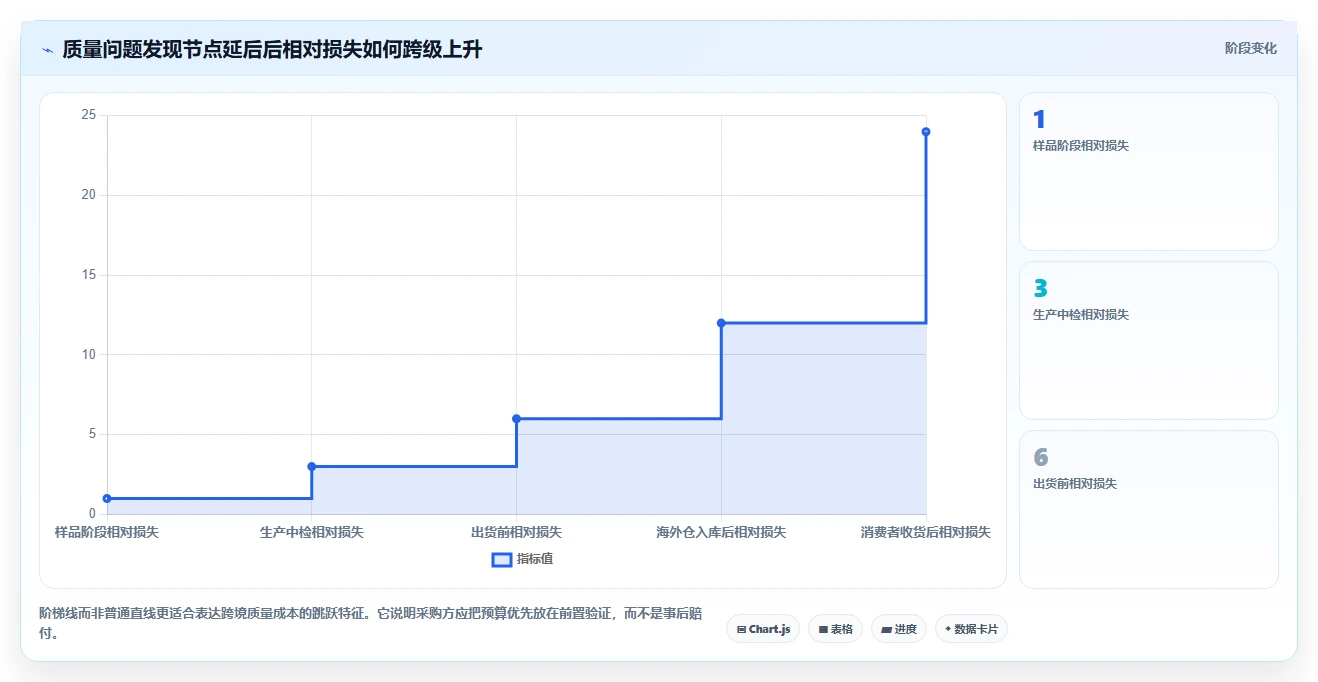Open the 样品阶段相对损失 summary card
This screenshot has height=682, width=1318.
tap(1148, 171)
